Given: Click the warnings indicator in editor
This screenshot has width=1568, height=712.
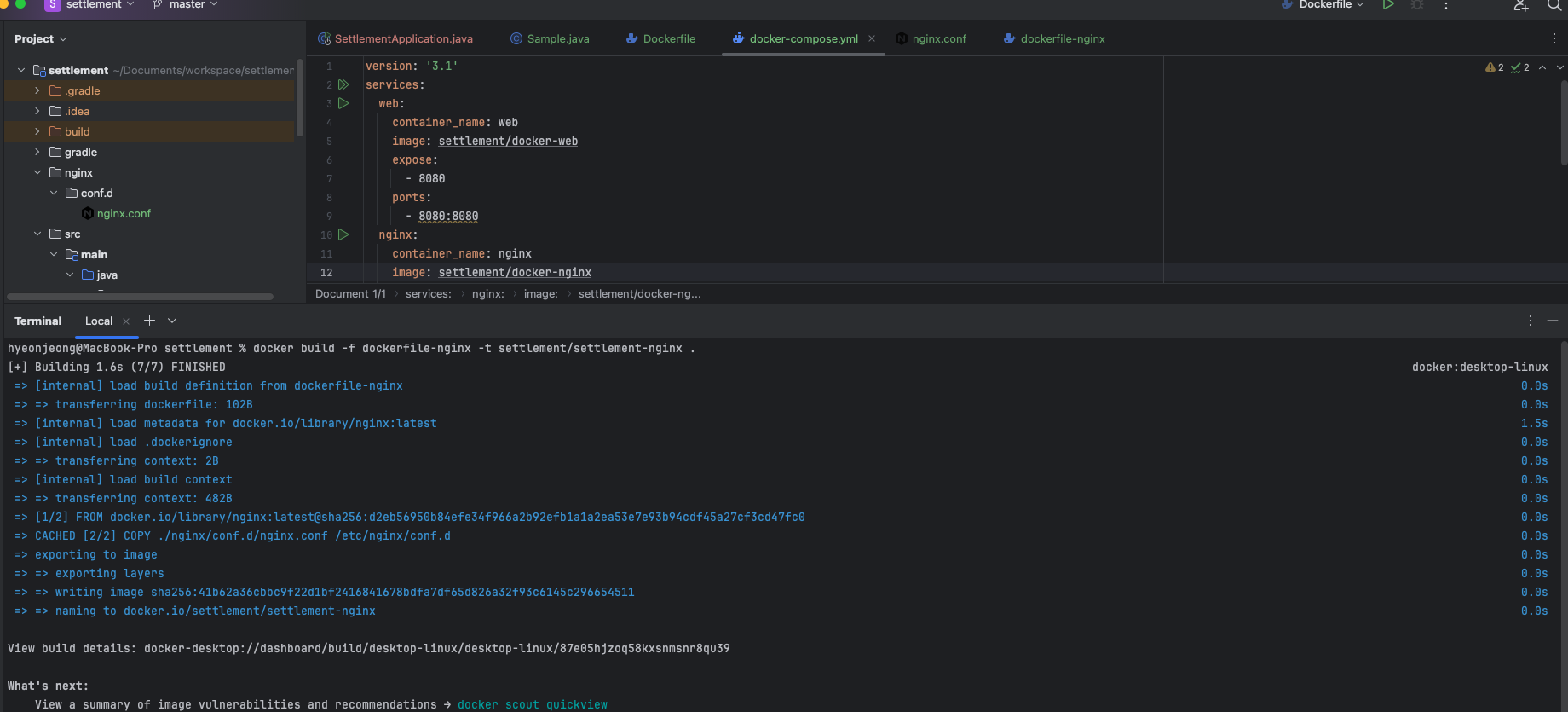Looking at the screenshot, I should click(1495, 67).
